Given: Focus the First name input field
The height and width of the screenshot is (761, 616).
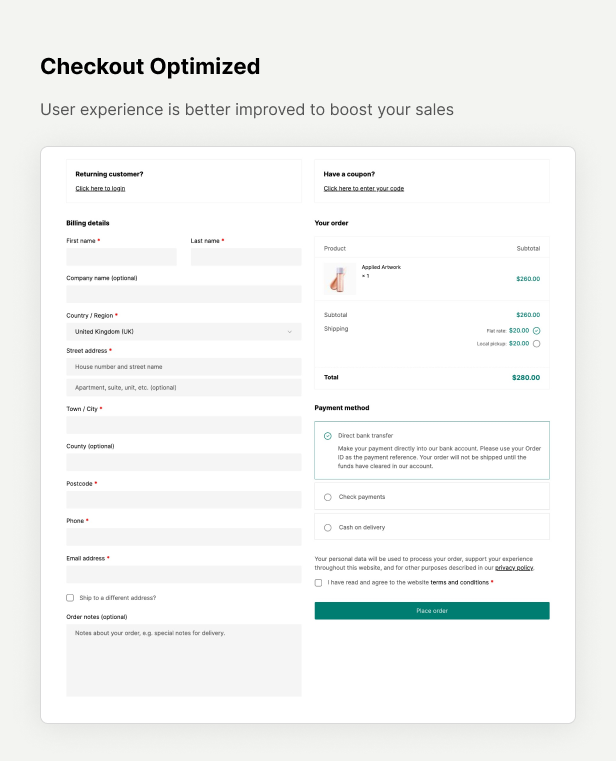Looking at the screenshot, I should [x=121, y=257].
